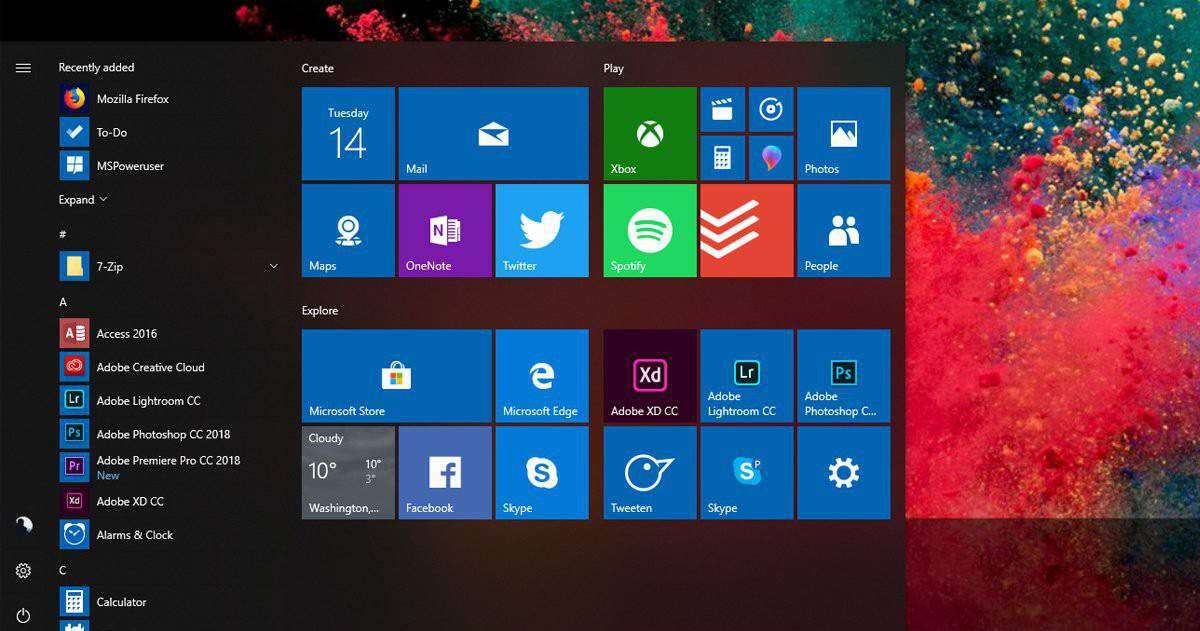
Task: Launch the Adobe Photoshop tile
Action: [843, 376]
